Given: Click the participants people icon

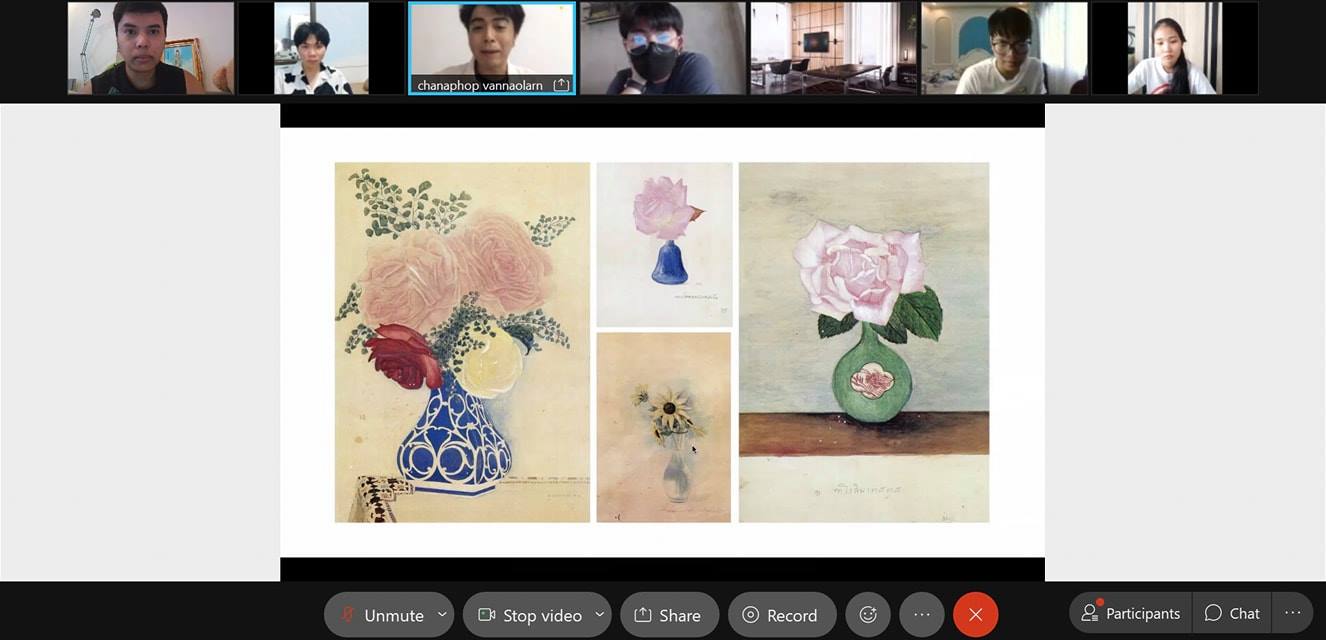Looking at the screenshot, I should [x=1089, y=613].
